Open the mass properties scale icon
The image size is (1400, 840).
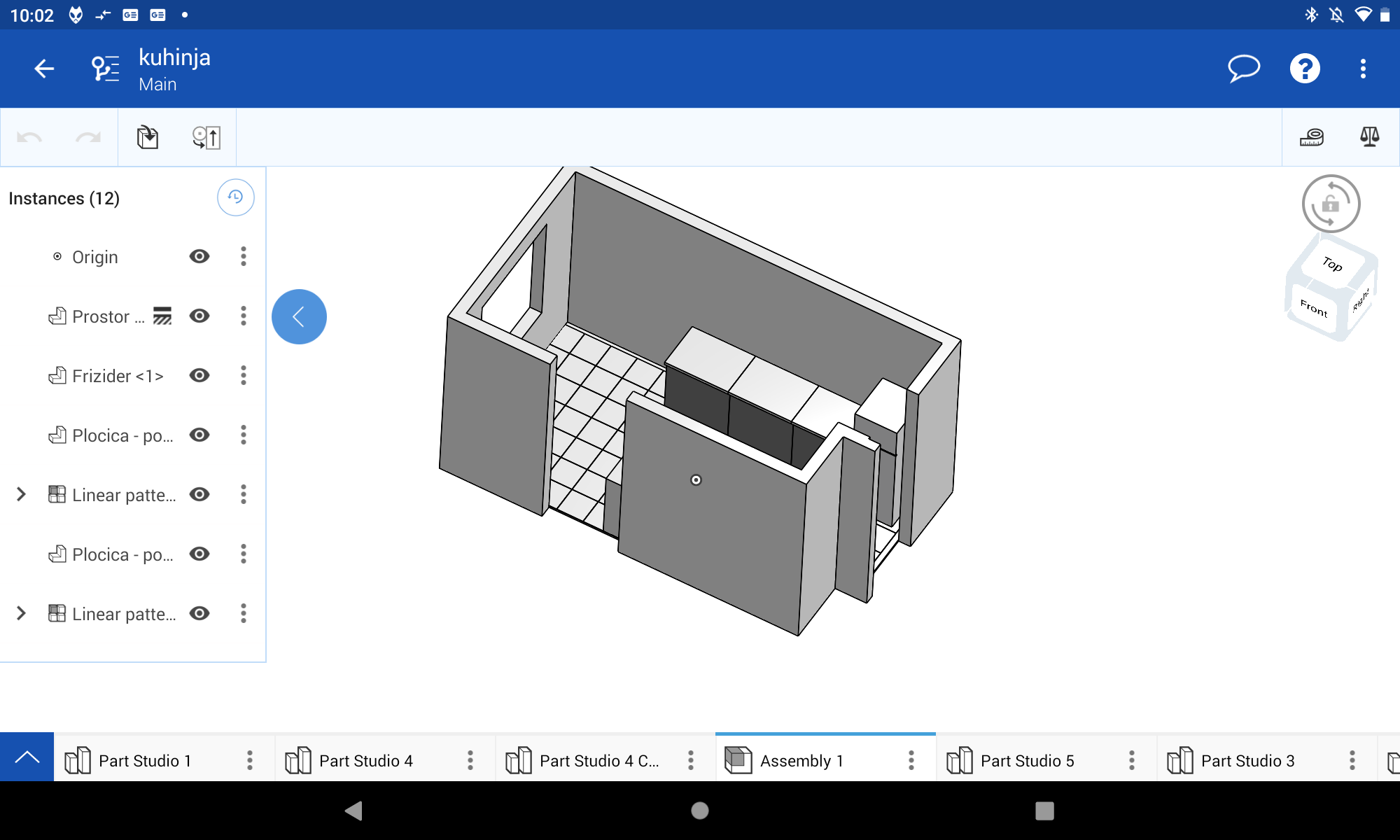(x=1369, y=137)
